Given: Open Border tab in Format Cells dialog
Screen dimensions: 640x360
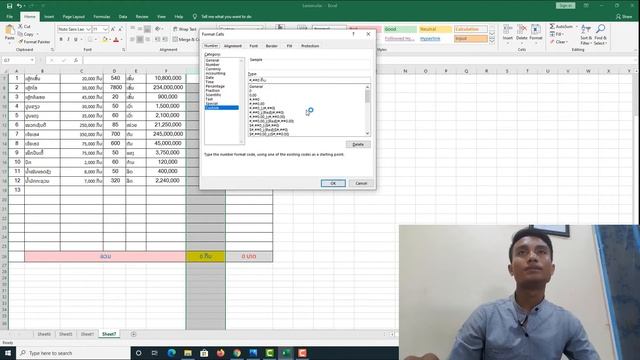Looking at the screenshot, I should click(x=271, y=46).
